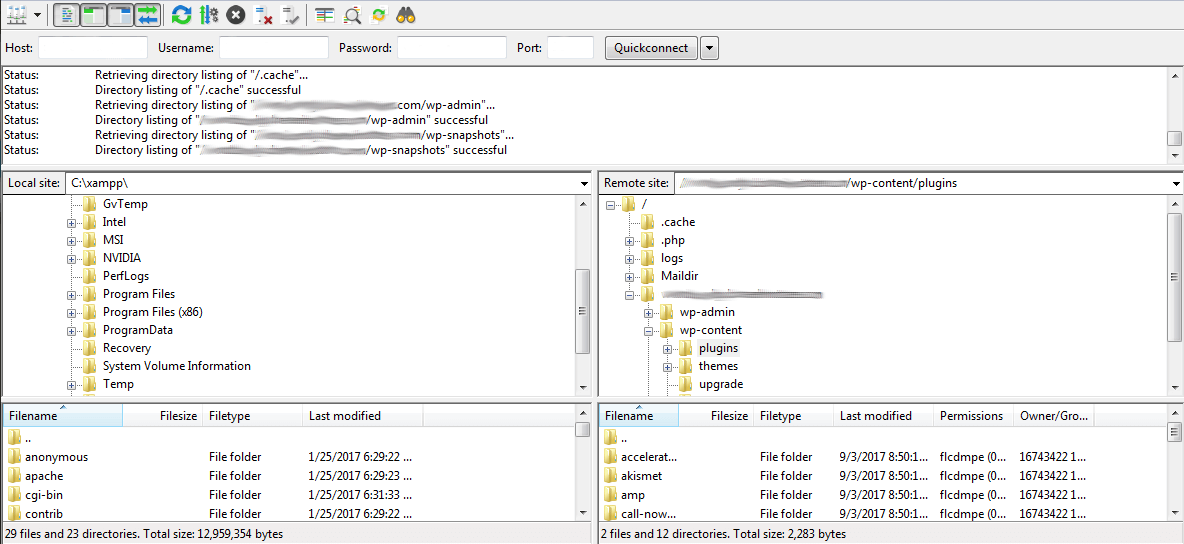Enable directory comparison
The width and height of the screenshot is (1184, 544).
353,15
